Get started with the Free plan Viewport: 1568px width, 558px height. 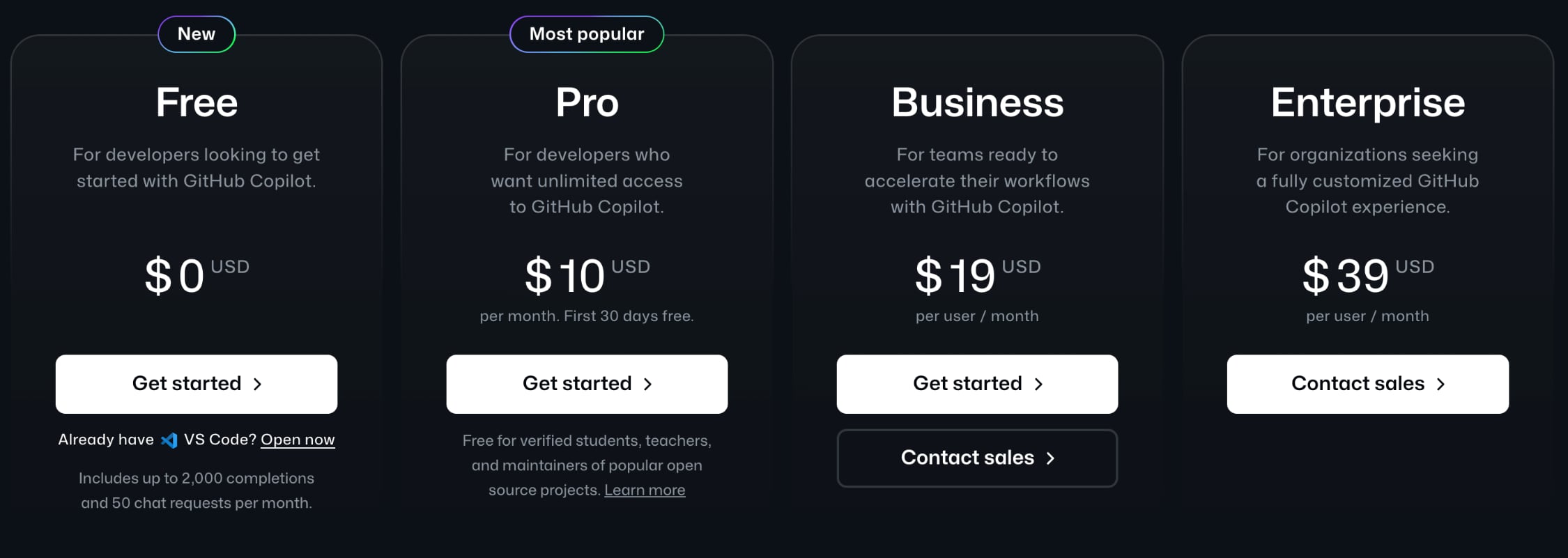[197, 384]
